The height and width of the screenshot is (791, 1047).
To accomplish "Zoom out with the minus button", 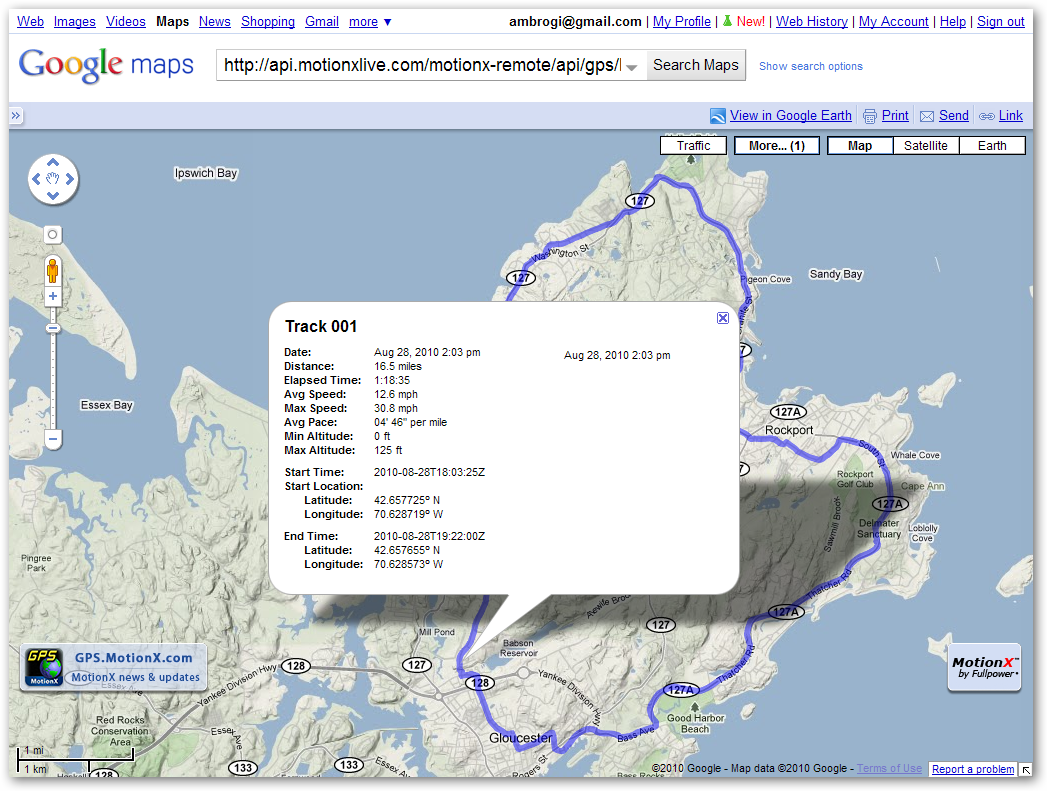I will click(x=53, y=439).
